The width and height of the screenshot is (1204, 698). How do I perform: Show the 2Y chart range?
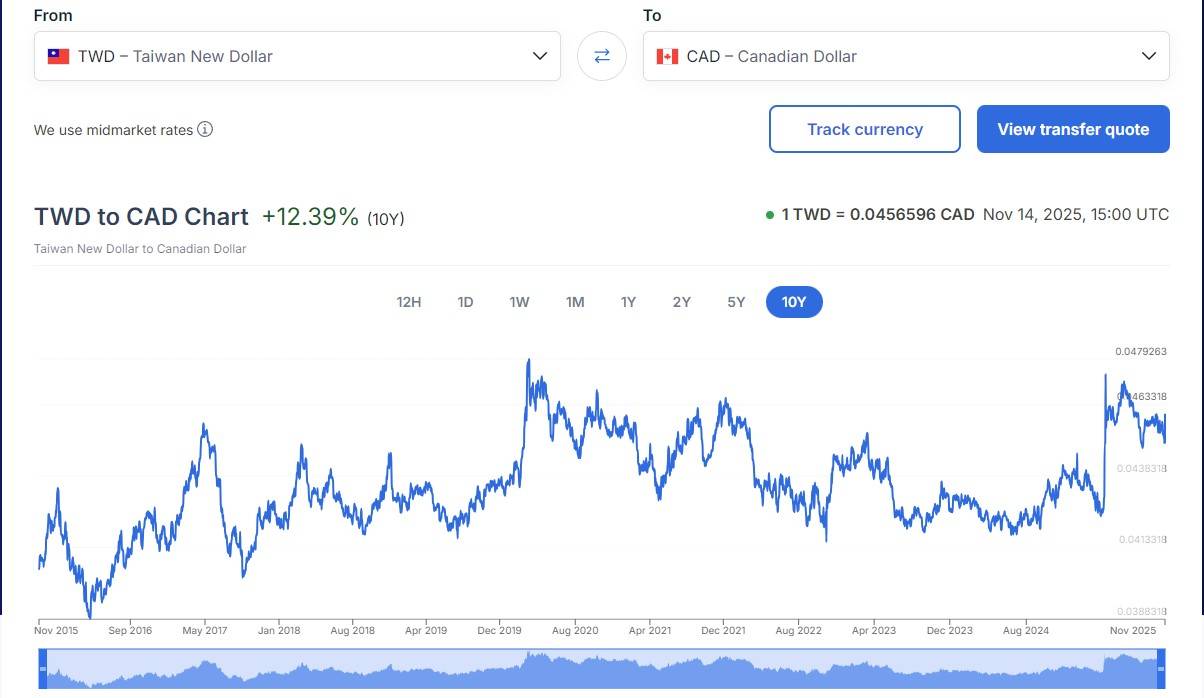coord(682,302)
